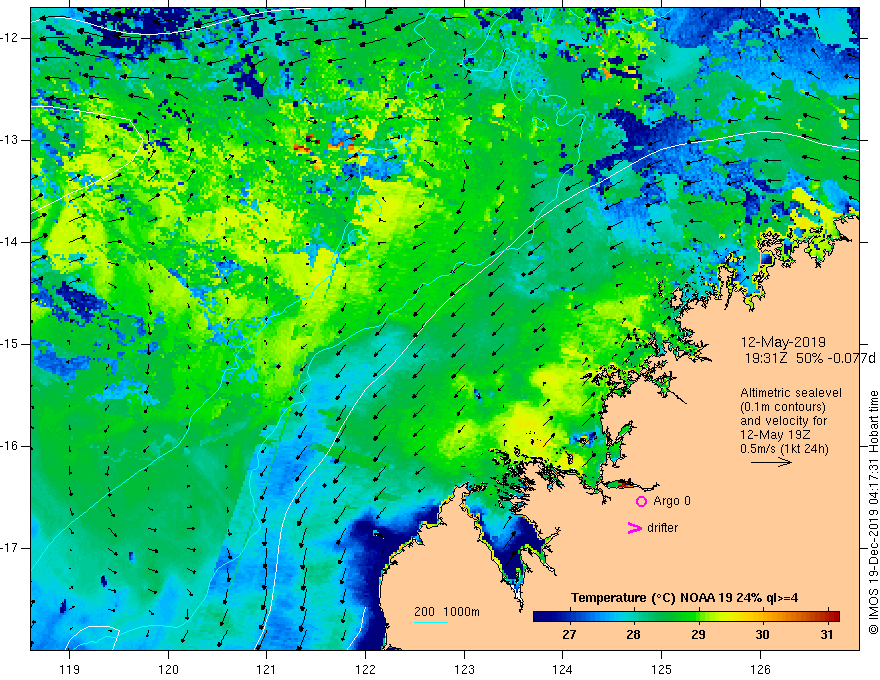Click the 'and velocity for' caption line
880x680 pixels.
(783, 421)
